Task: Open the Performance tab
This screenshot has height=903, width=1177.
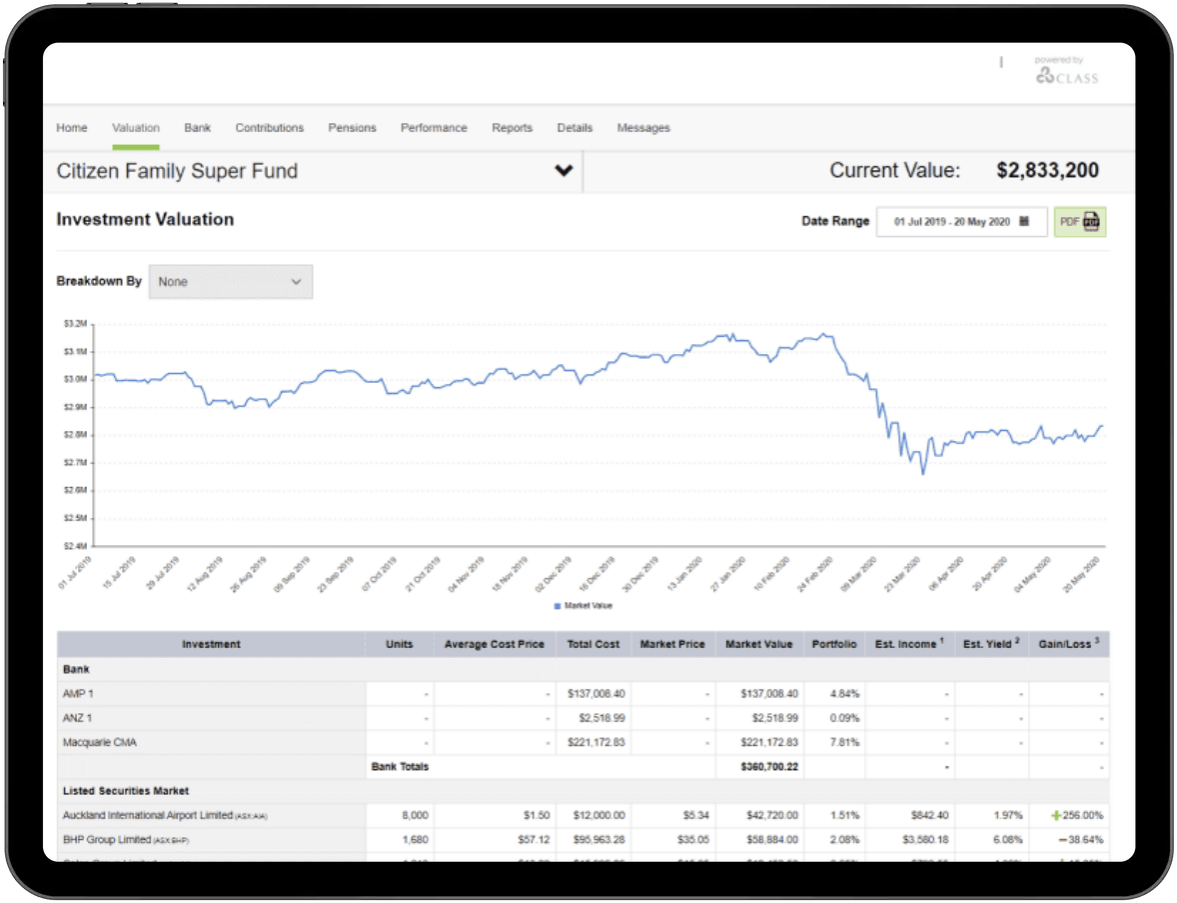Action: coord(434,128)
